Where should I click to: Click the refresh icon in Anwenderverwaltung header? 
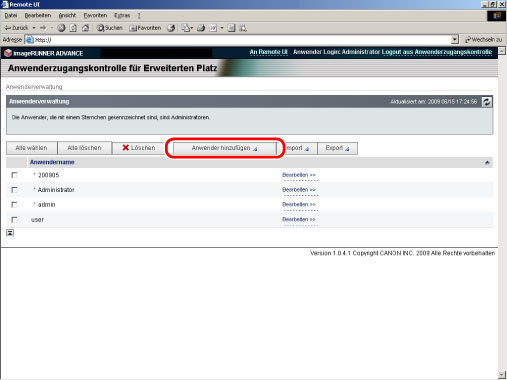point(487,102)
